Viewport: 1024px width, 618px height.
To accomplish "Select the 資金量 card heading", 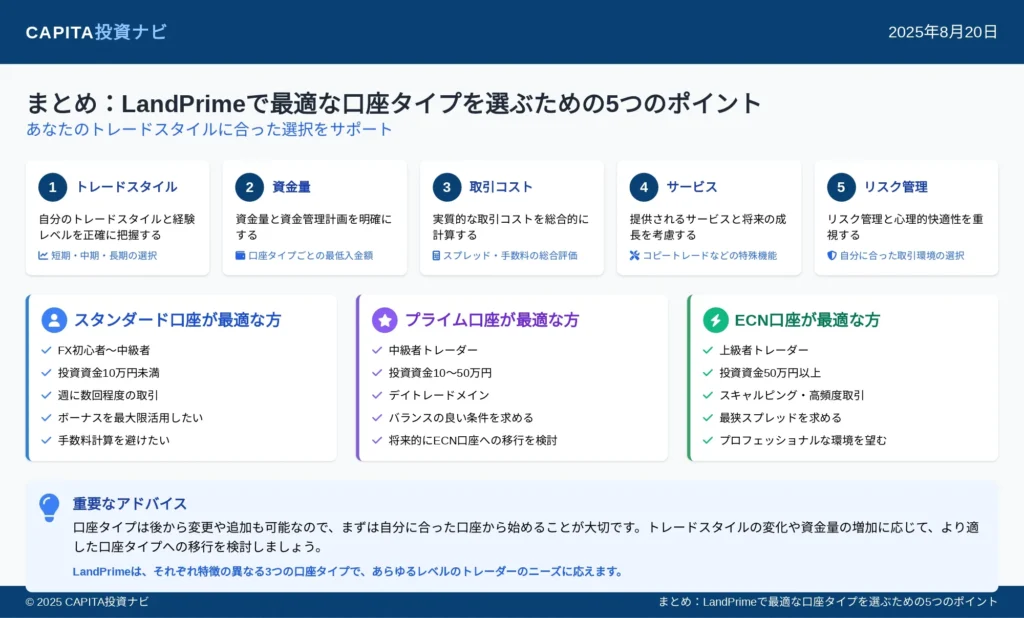I will point(291,187).
